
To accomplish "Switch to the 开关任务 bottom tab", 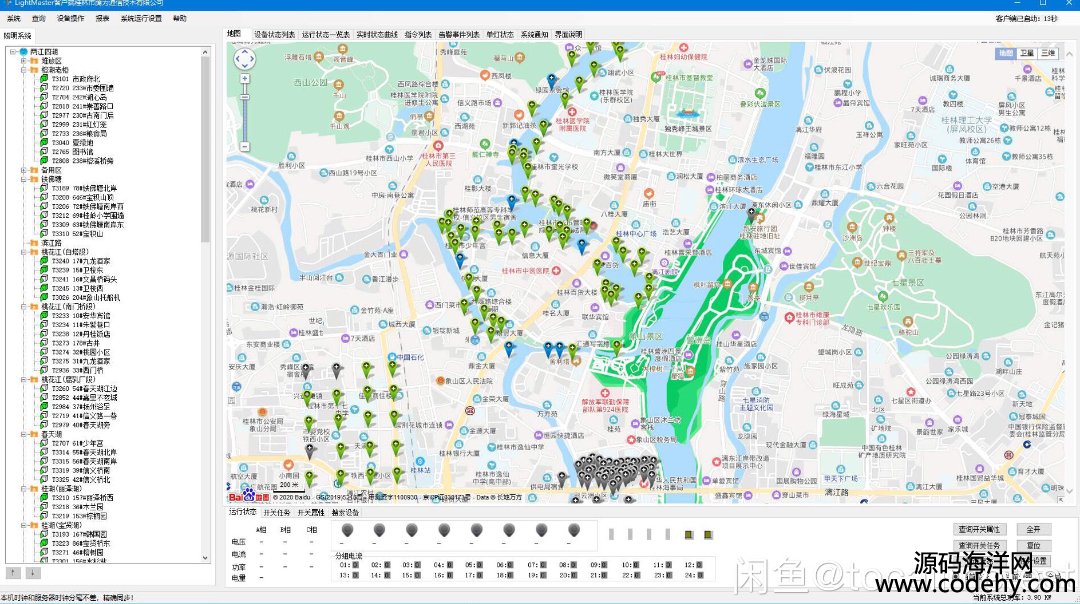I will coord(277,512).
